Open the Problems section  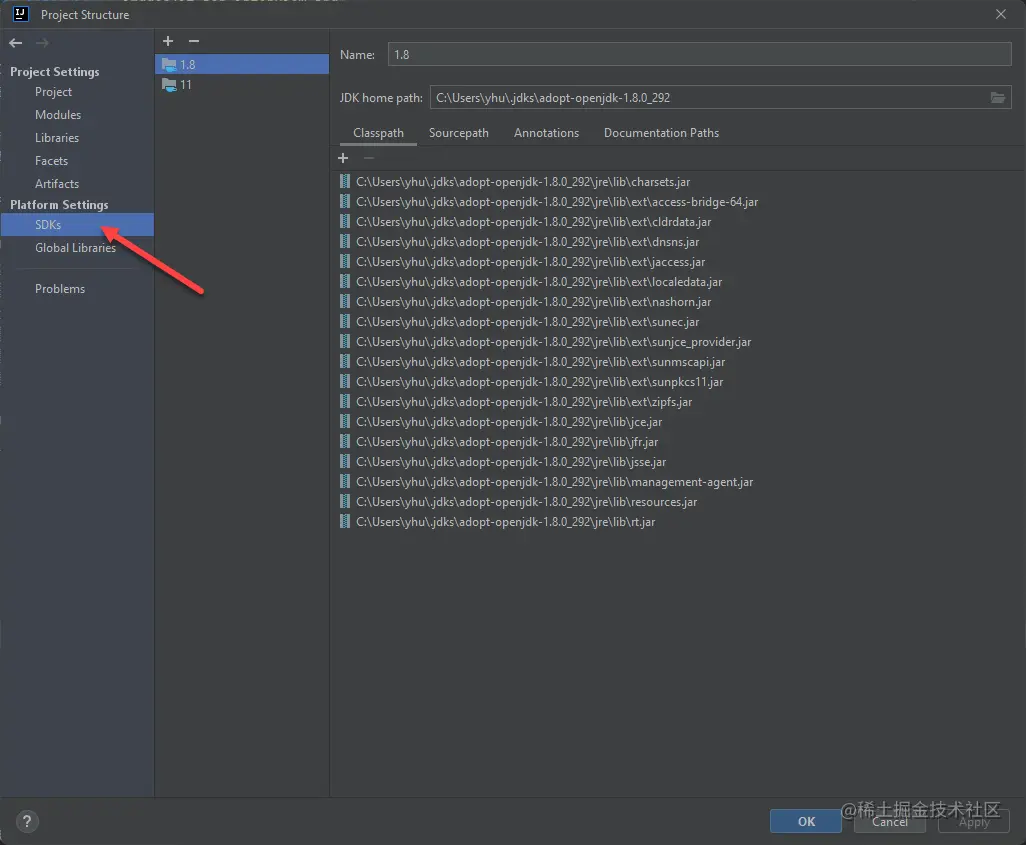(x=60, y=289)
